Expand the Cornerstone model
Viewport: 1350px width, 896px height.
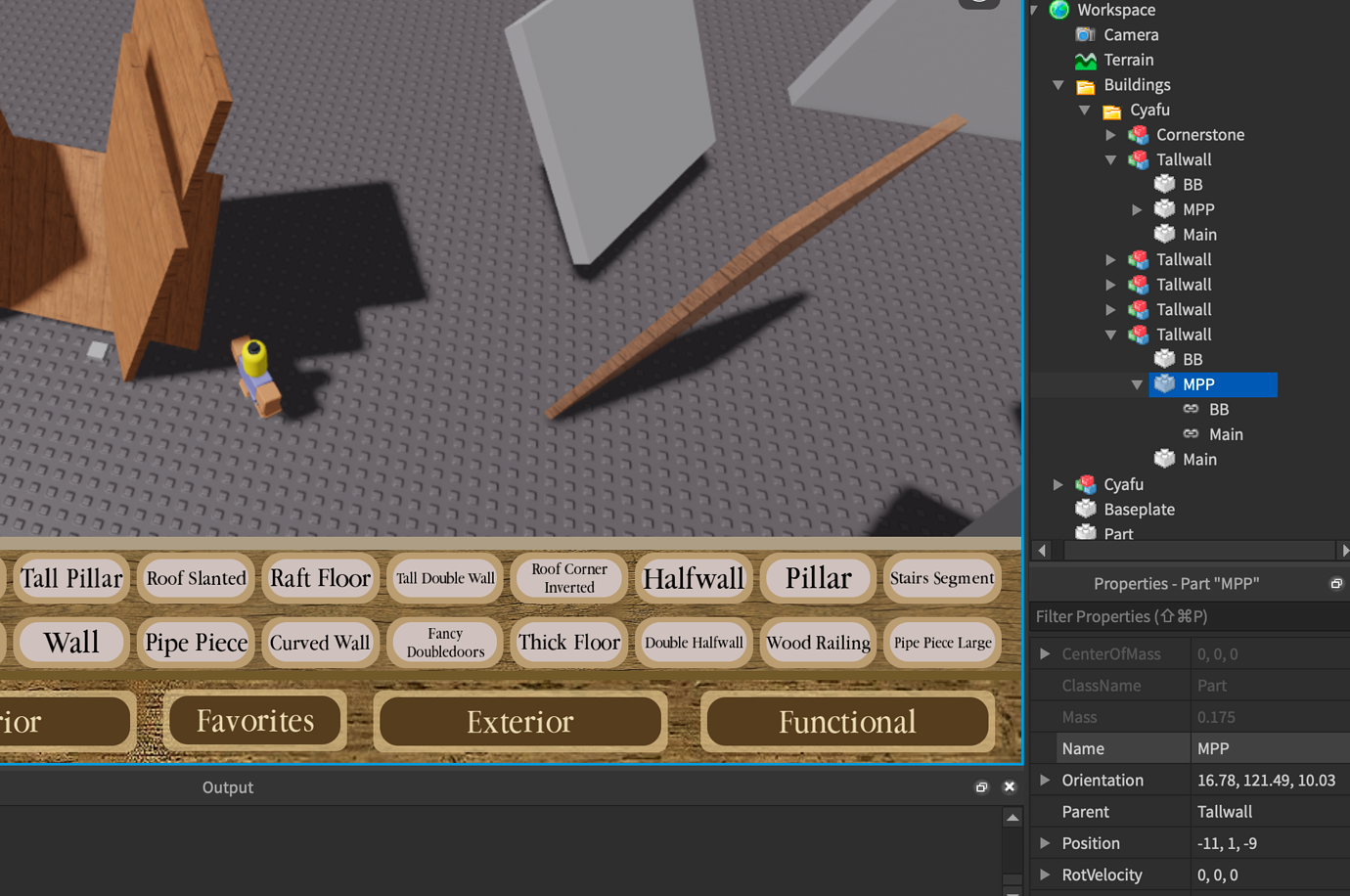1111,135
